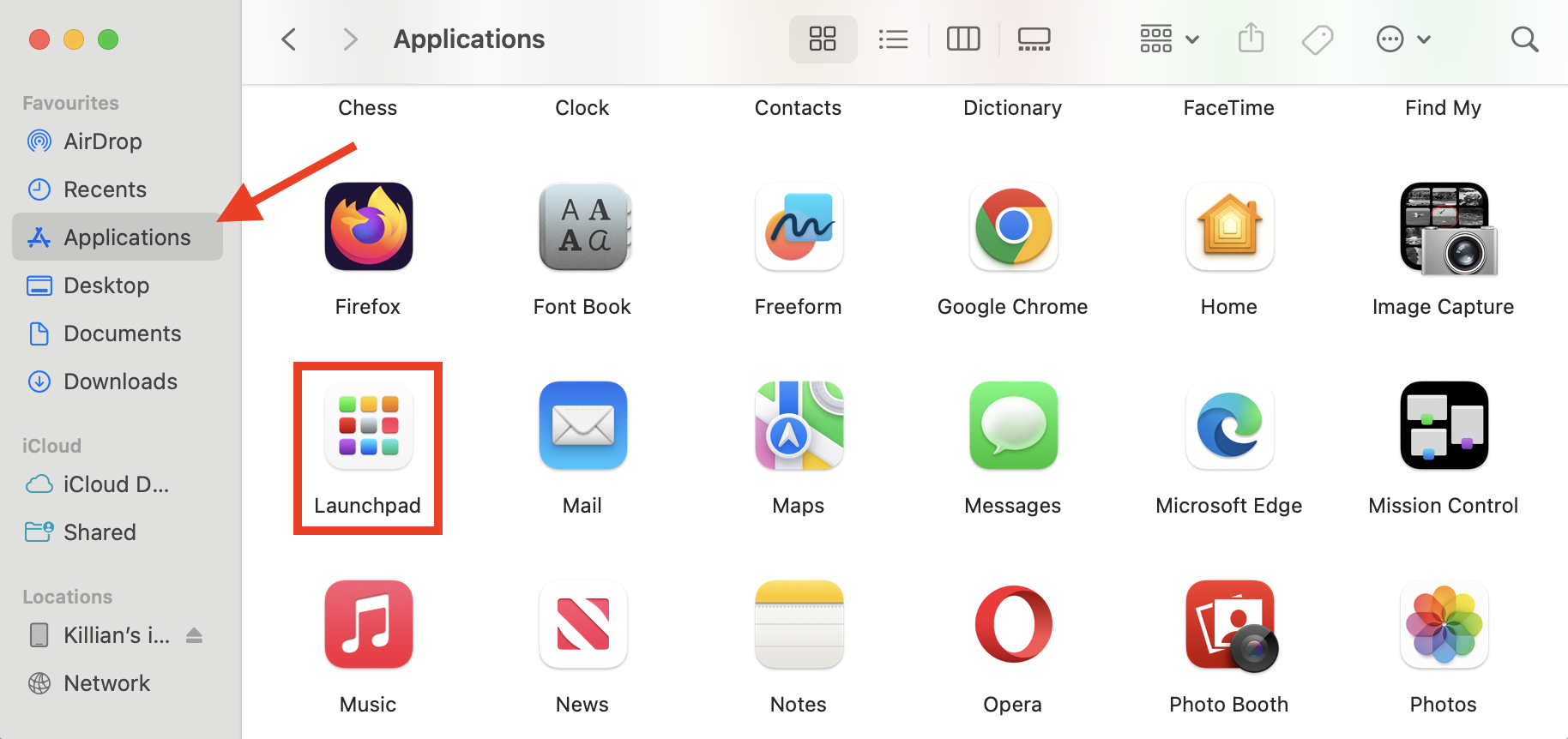This screenshot has height=739, width=1568.
Task: Go forward with the right chevron
Action: click(x=349, y=39)
